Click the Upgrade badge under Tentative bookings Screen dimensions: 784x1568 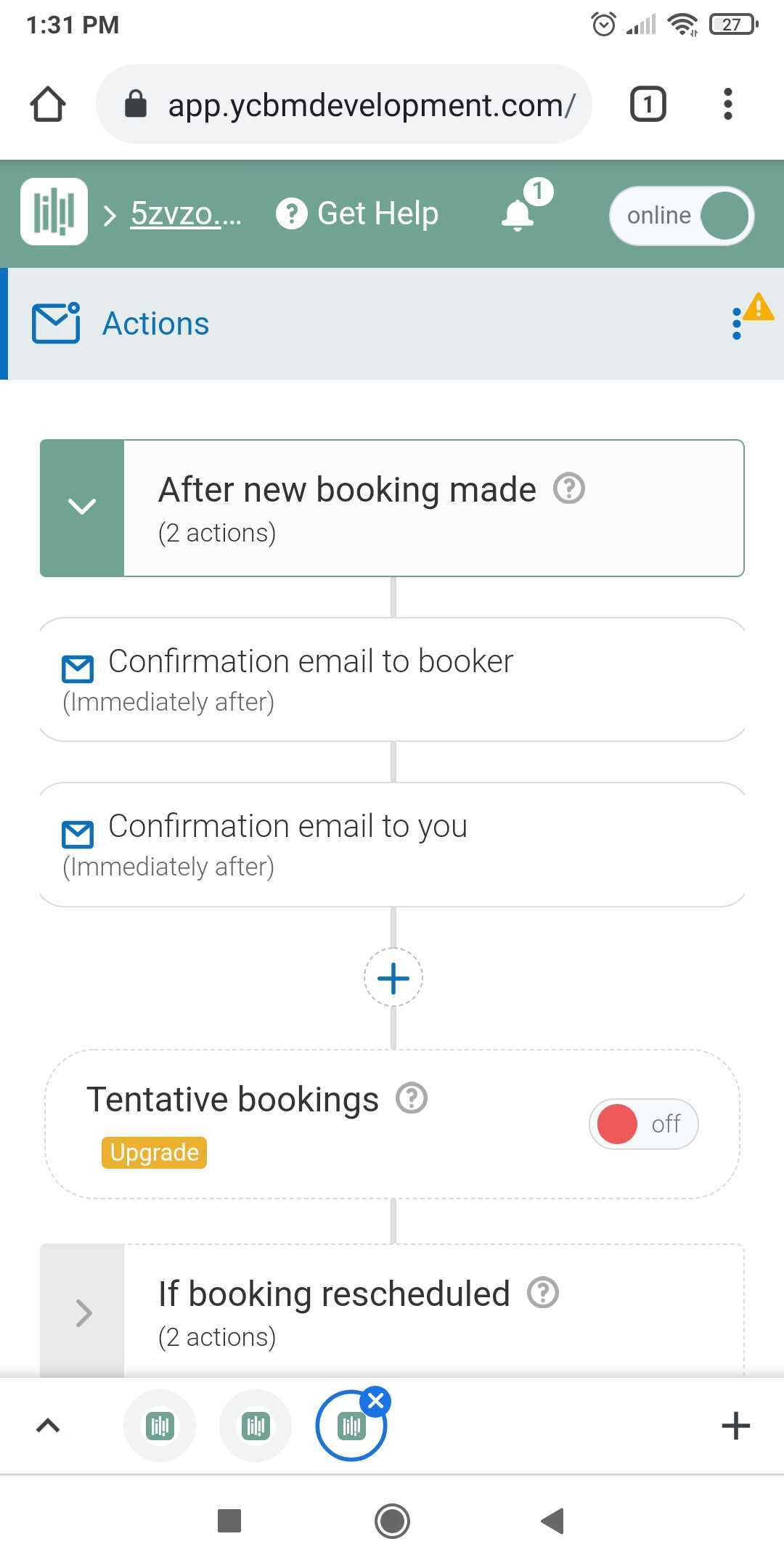(154, 1153)
